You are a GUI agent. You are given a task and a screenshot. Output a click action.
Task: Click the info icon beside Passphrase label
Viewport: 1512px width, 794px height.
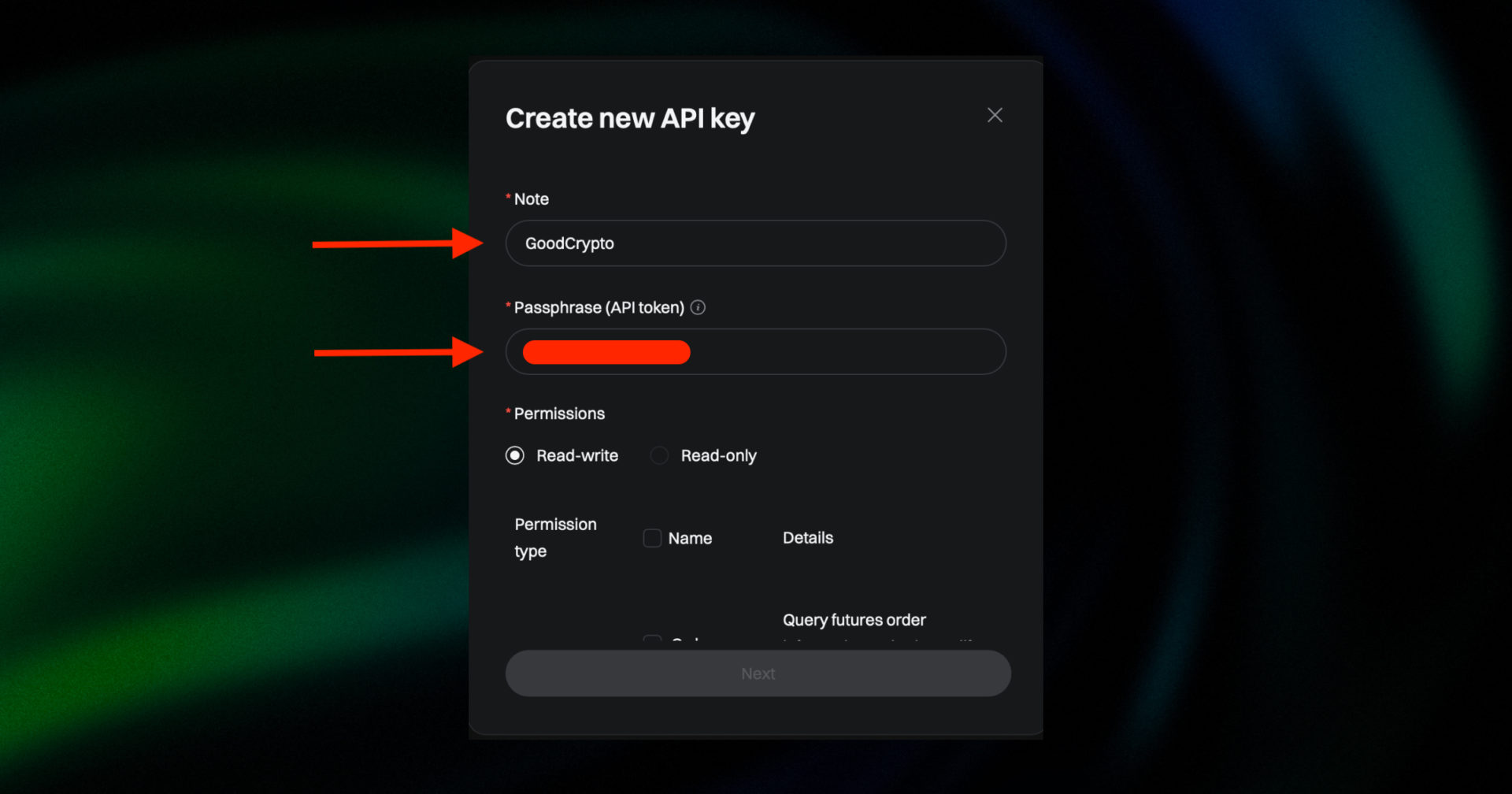[697, 307]
